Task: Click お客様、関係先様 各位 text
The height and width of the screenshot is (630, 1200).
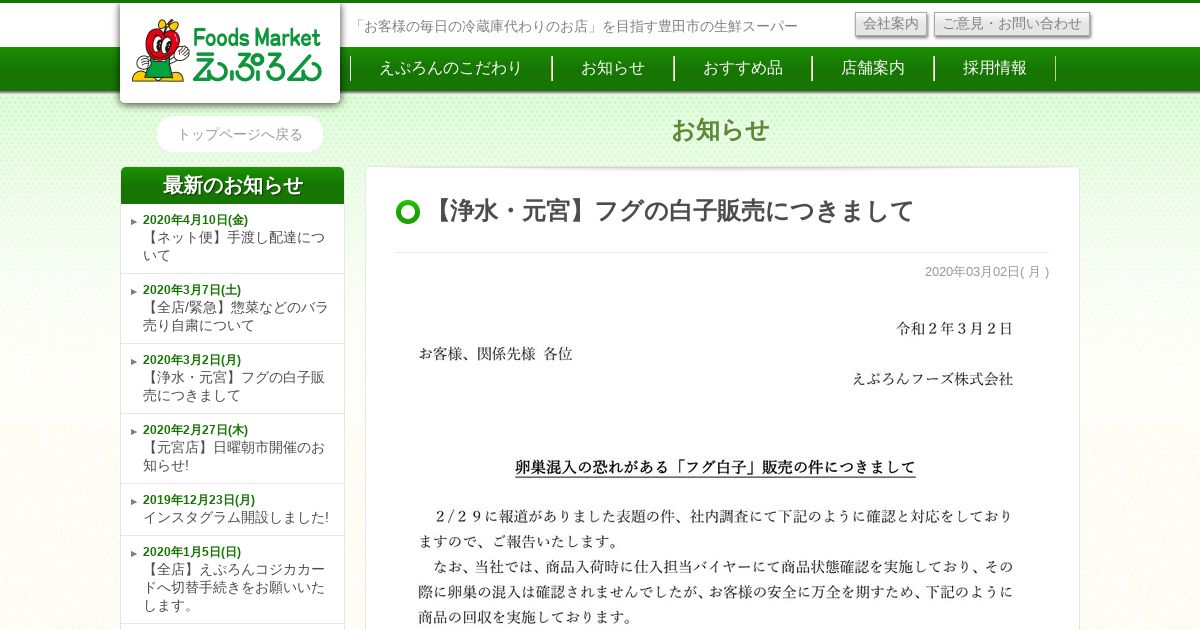Action: [x=495, y=354]
